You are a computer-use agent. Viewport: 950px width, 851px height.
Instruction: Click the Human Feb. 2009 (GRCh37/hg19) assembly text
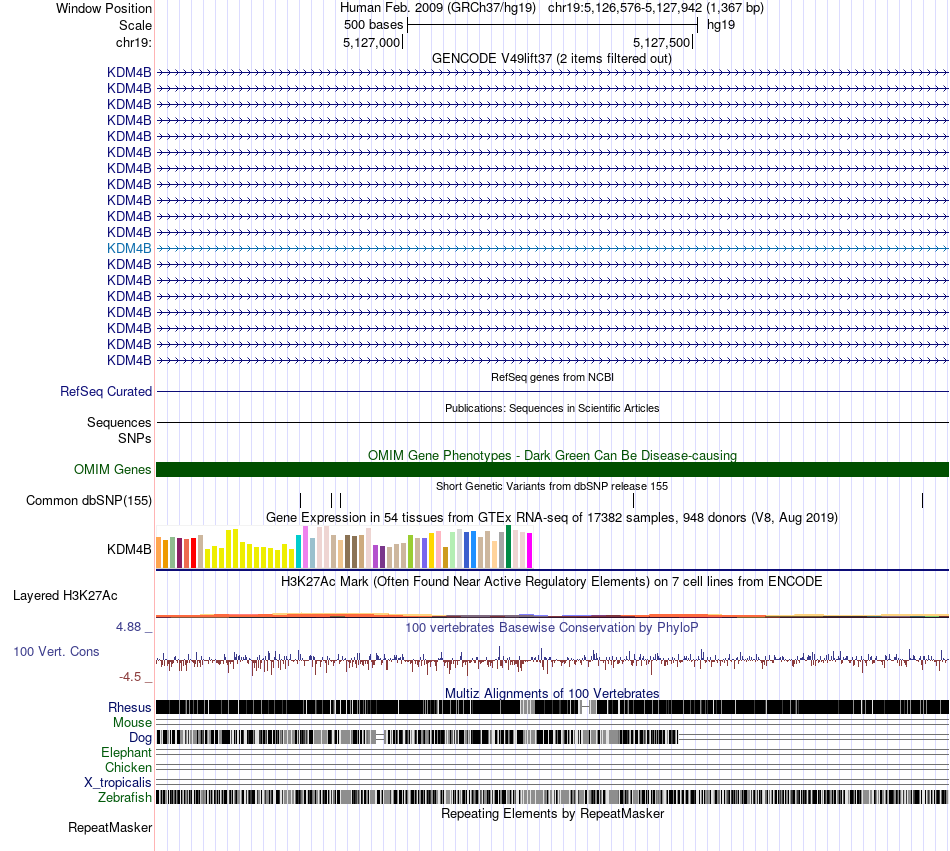tap(437, 8)
